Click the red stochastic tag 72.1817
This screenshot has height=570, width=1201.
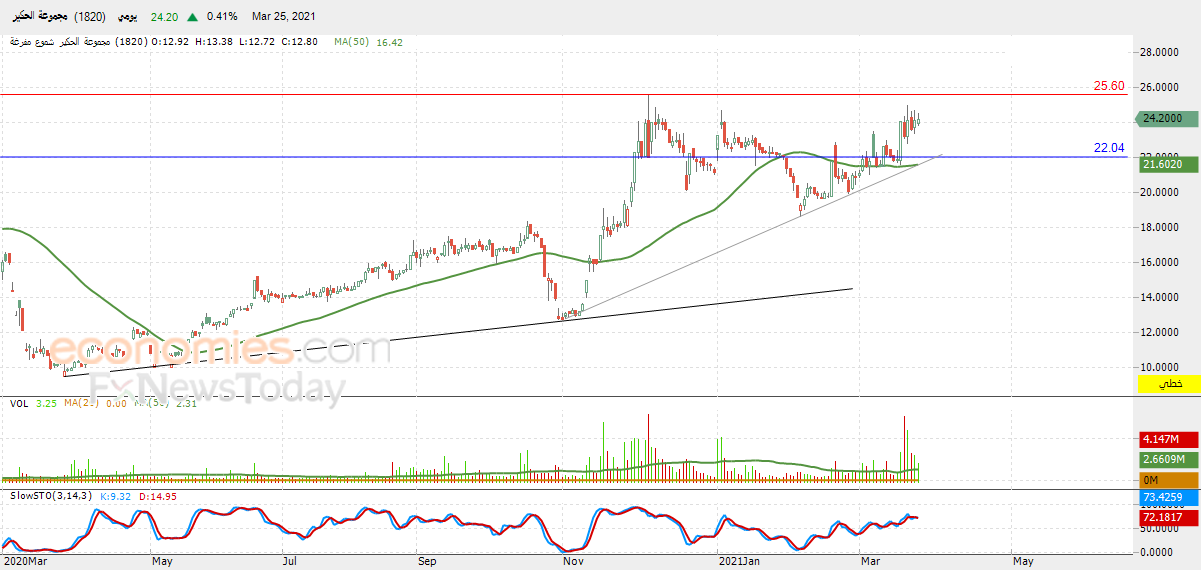pyautogui.click(x=1167, y=517)
